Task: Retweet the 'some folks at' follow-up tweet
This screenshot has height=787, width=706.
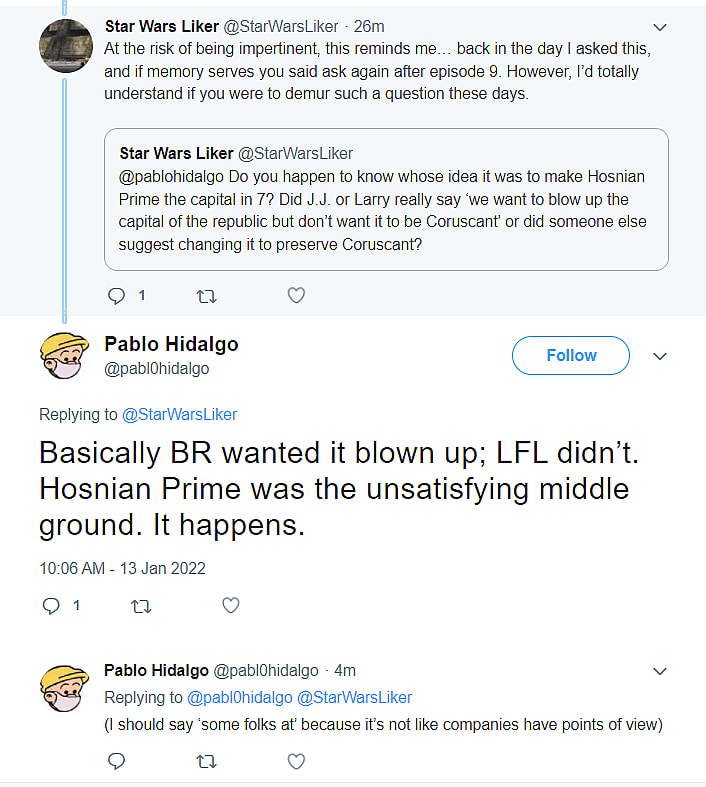Action: point(207,762)
